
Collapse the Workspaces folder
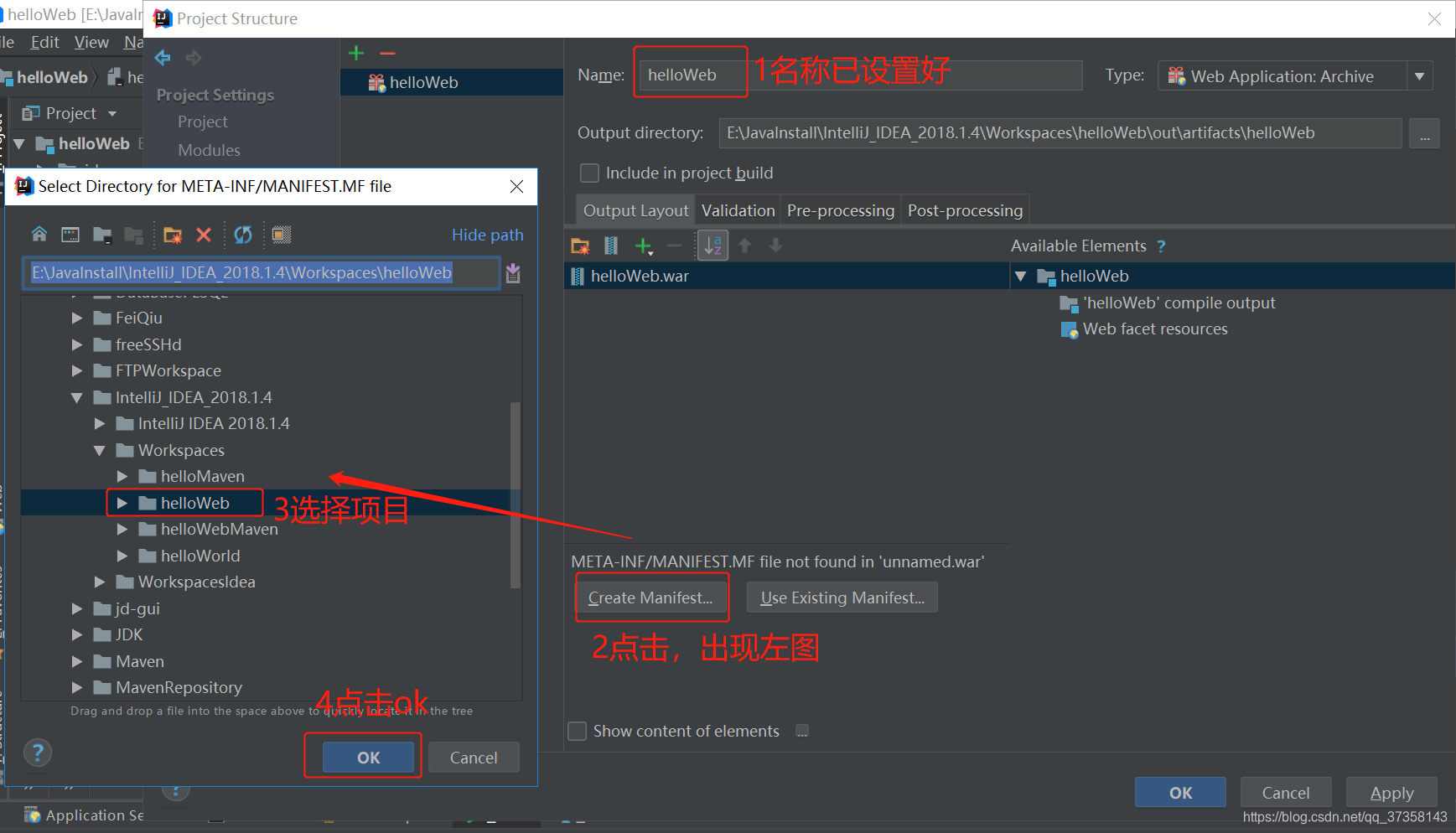point(100,450)
